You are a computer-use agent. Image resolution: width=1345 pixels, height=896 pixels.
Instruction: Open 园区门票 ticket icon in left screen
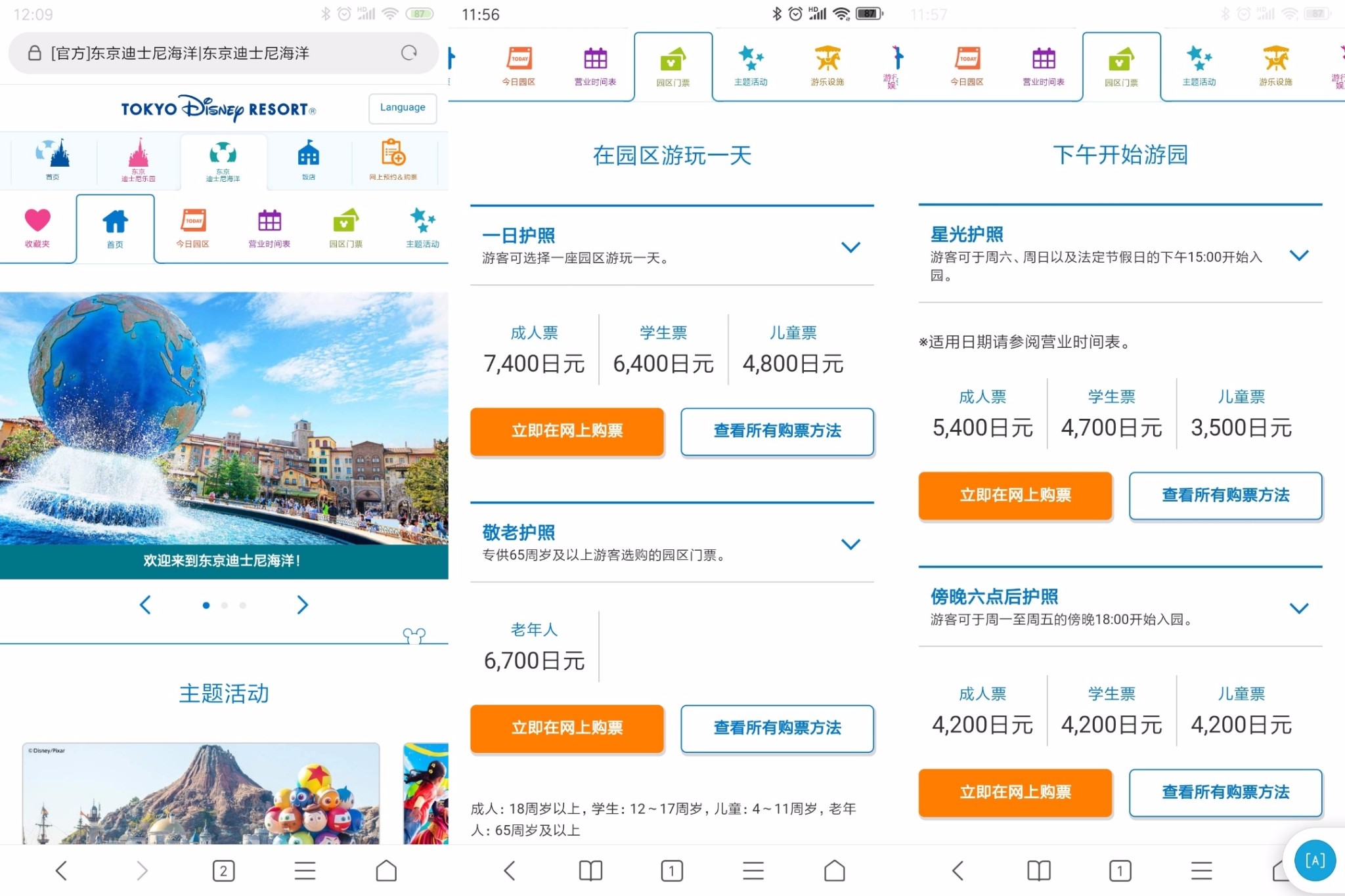(x=346, y=227)
